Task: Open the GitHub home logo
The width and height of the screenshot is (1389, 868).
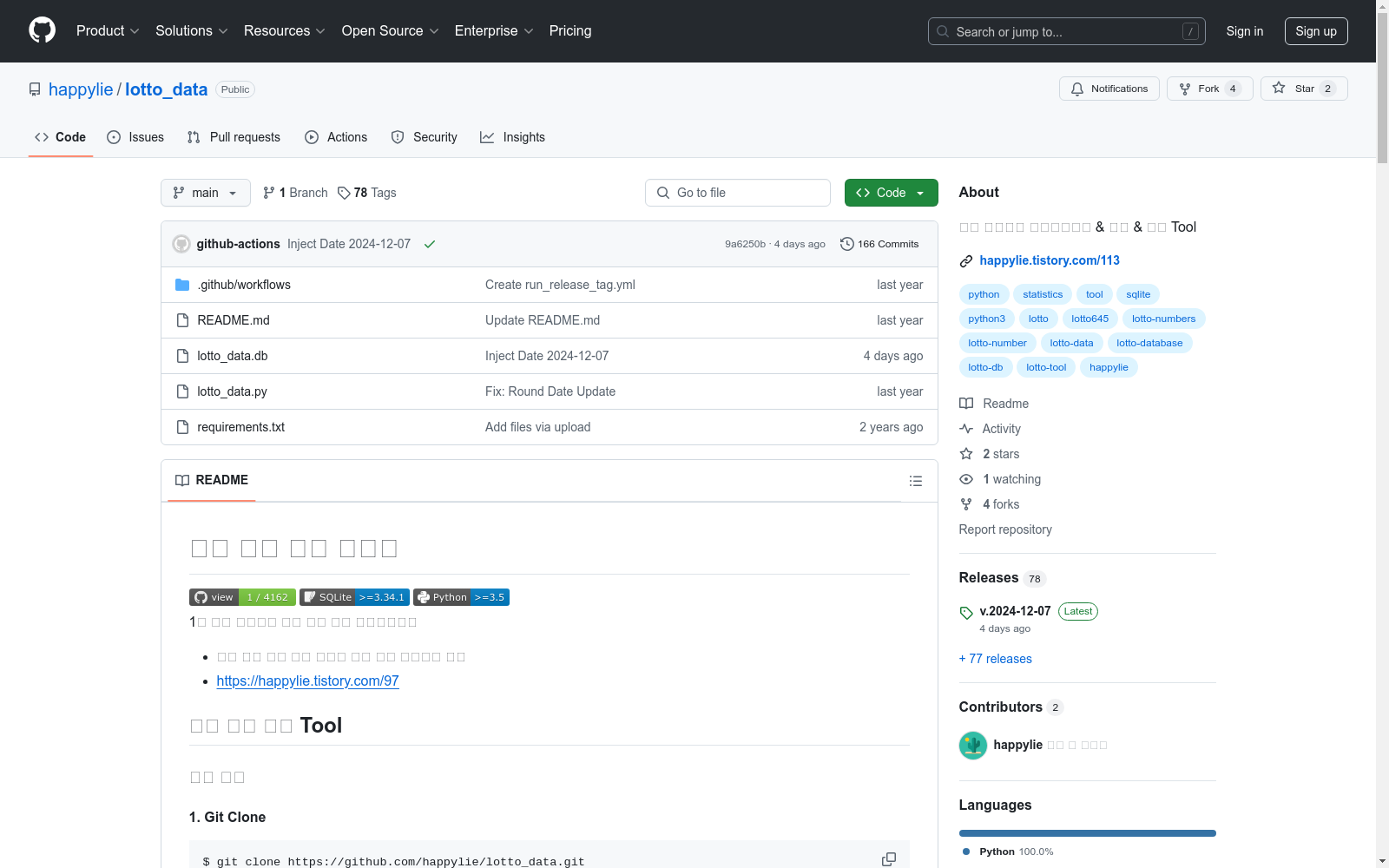Action: pyautogui.click(x=42, y=30)
